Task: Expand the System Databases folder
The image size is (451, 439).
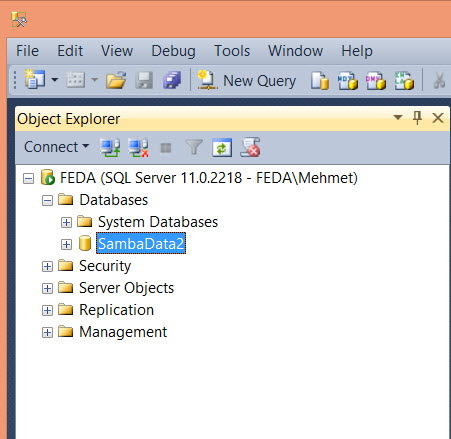Action: [x=66, y=222]
